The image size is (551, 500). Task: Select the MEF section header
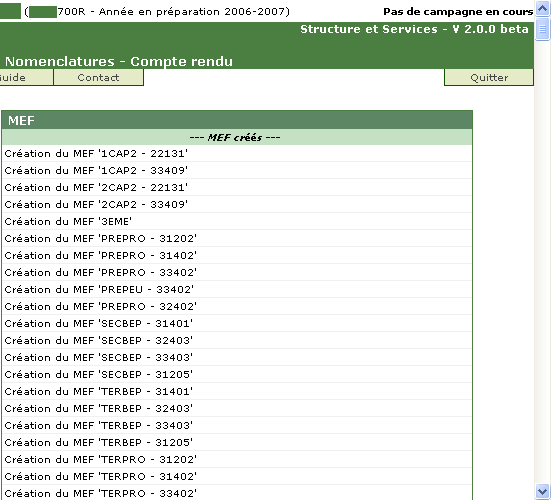[237, 120]
